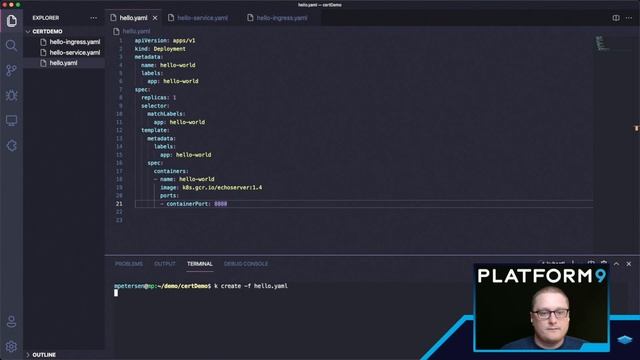
Task: Open the Search view in activity bar
Action: pos(11,45)
